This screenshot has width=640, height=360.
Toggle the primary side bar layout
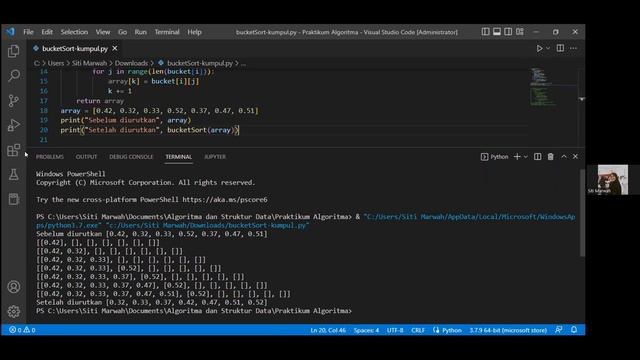(x=485, y=32)
